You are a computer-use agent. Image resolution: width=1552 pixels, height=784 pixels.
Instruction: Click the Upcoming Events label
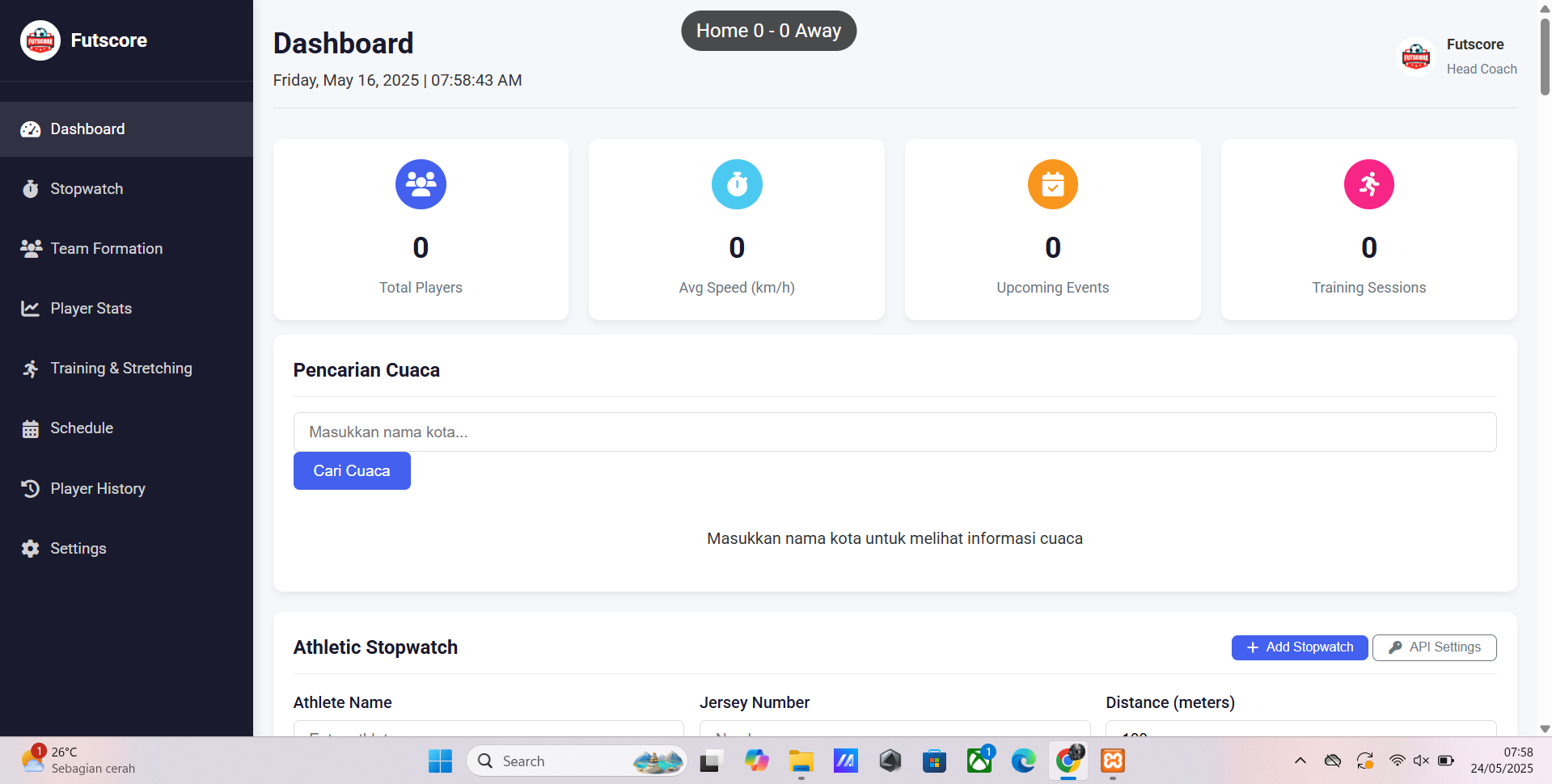[x=1053, y=288]
